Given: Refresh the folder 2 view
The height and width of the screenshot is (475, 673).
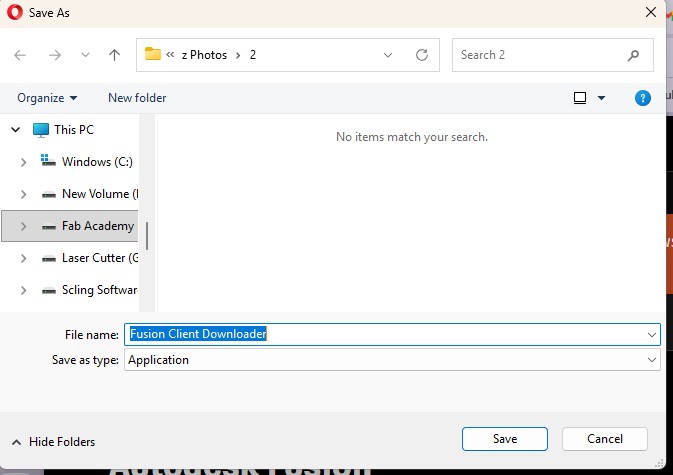Looking at the screenshot, I should tap(422, 55).
